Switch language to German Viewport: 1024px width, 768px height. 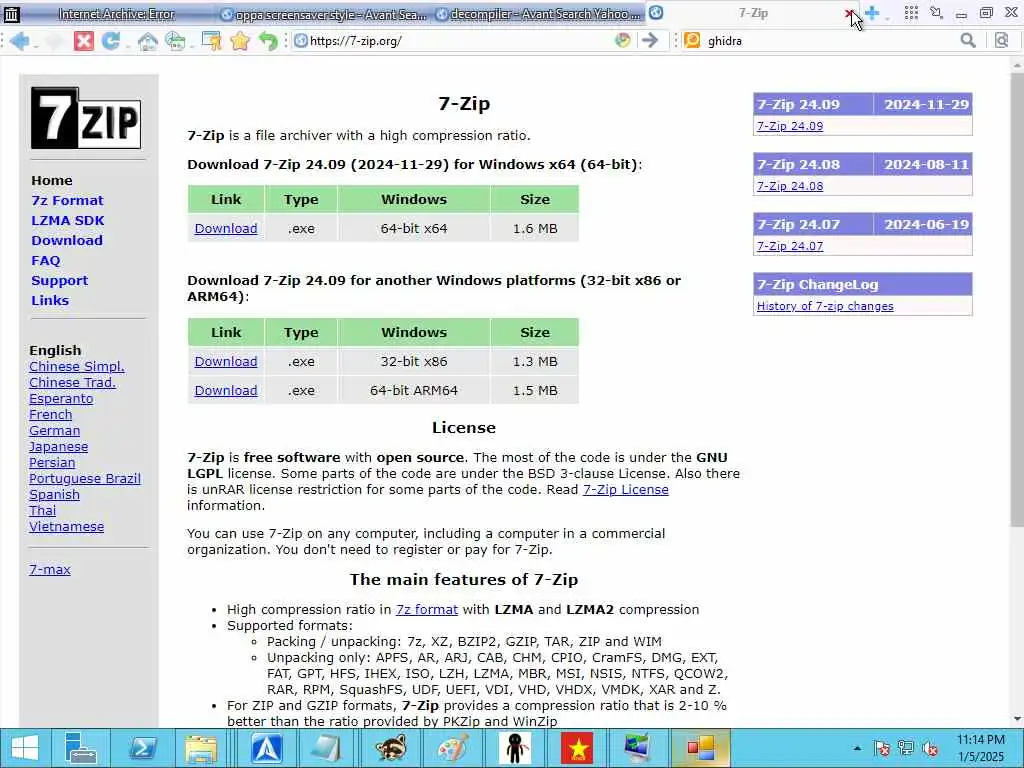[54, 430]
